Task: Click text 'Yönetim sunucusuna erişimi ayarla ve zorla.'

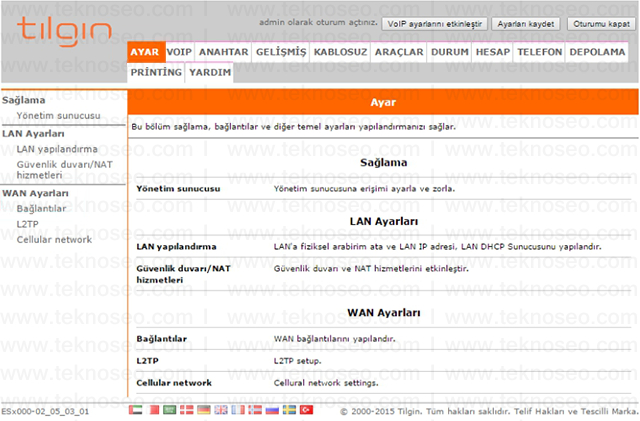Action: [364, 189]
